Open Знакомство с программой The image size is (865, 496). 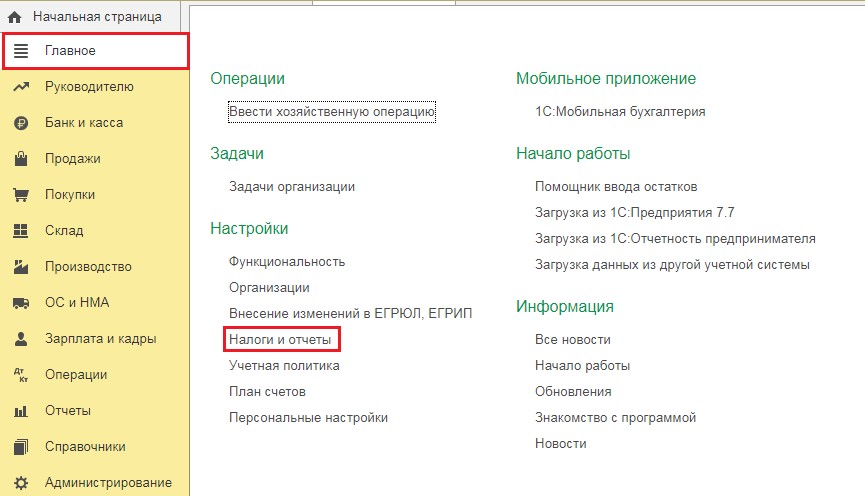615,418
